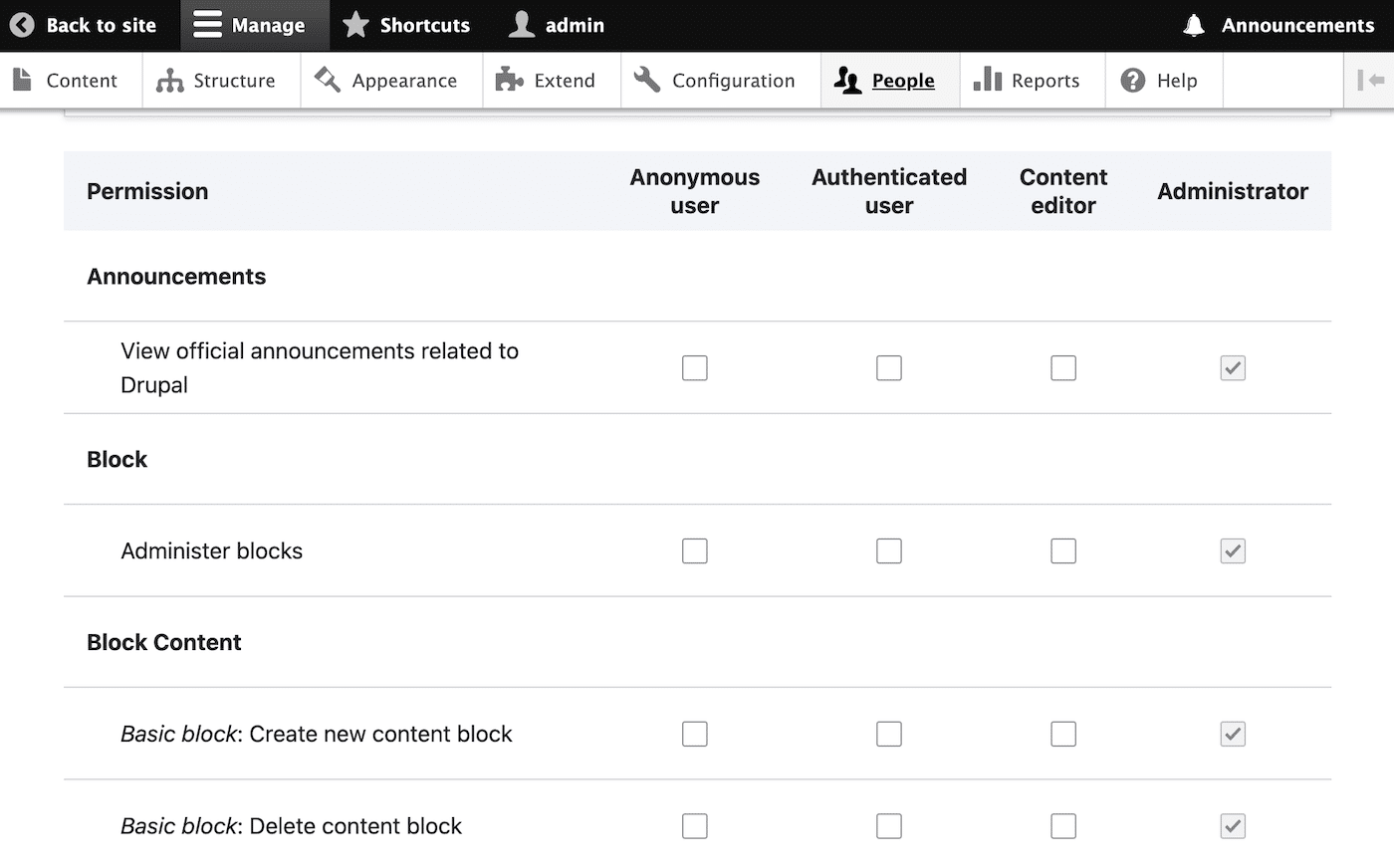Screen dimensions: 1394x868
Task: Click the 'Administer blocks' permission text
Action: click(211, 551)
